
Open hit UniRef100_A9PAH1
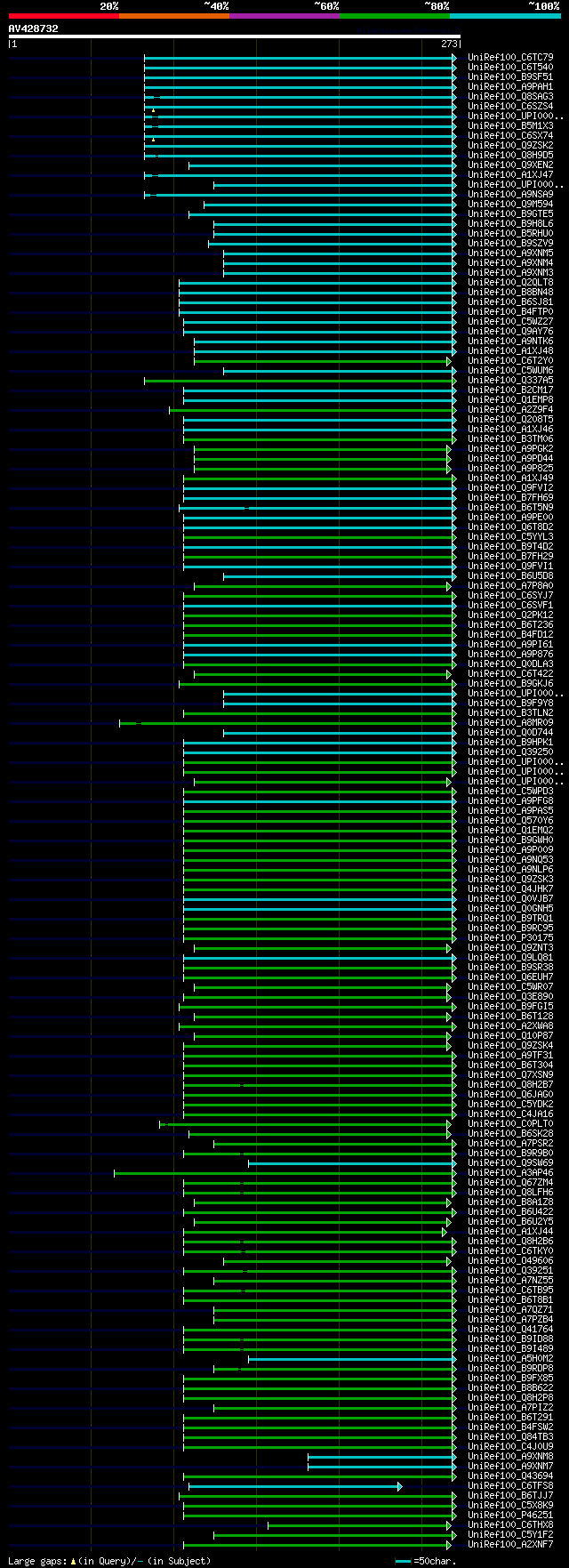coord(510,87)
